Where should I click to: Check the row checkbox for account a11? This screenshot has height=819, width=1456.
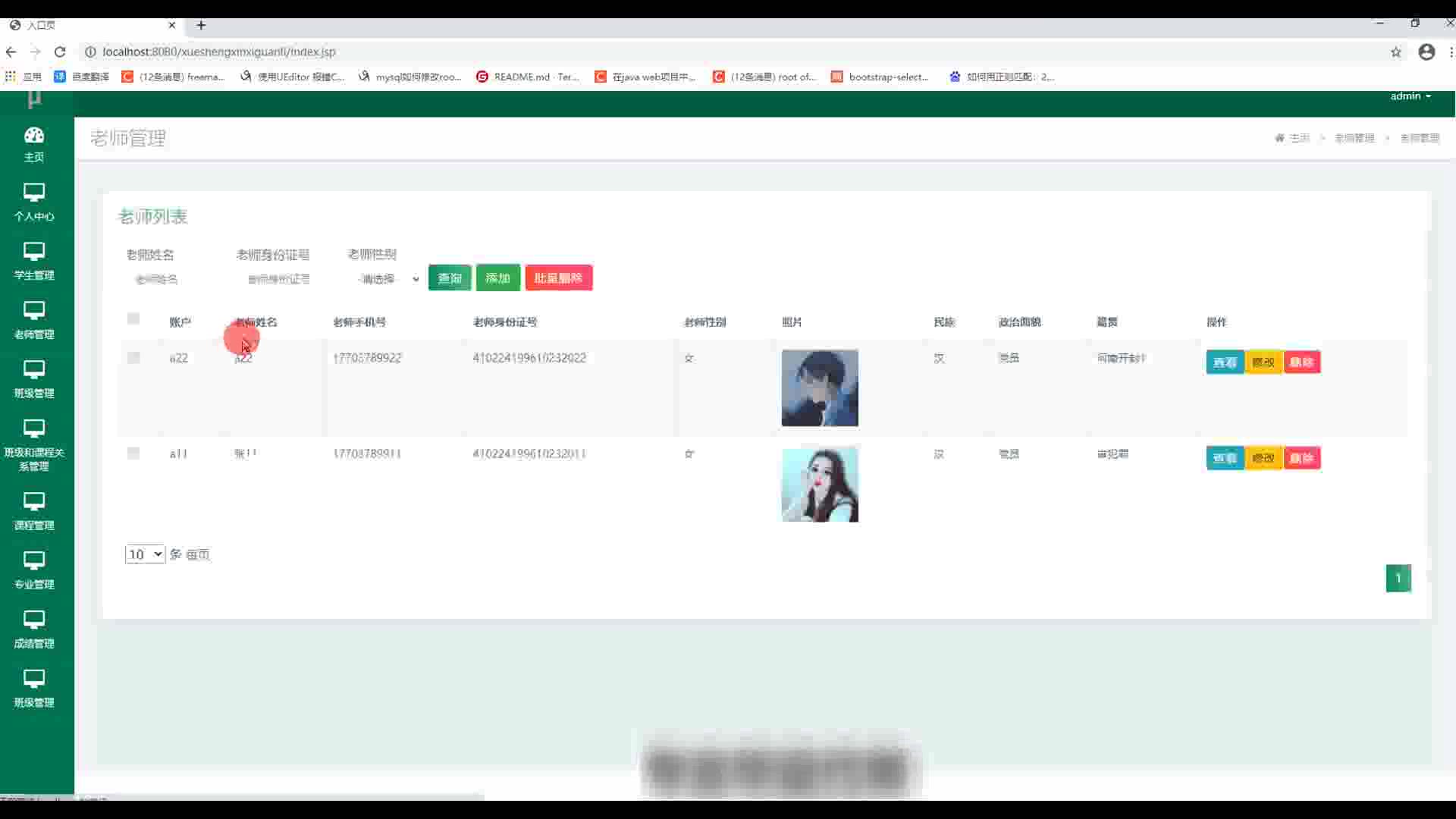coord(133,453)
